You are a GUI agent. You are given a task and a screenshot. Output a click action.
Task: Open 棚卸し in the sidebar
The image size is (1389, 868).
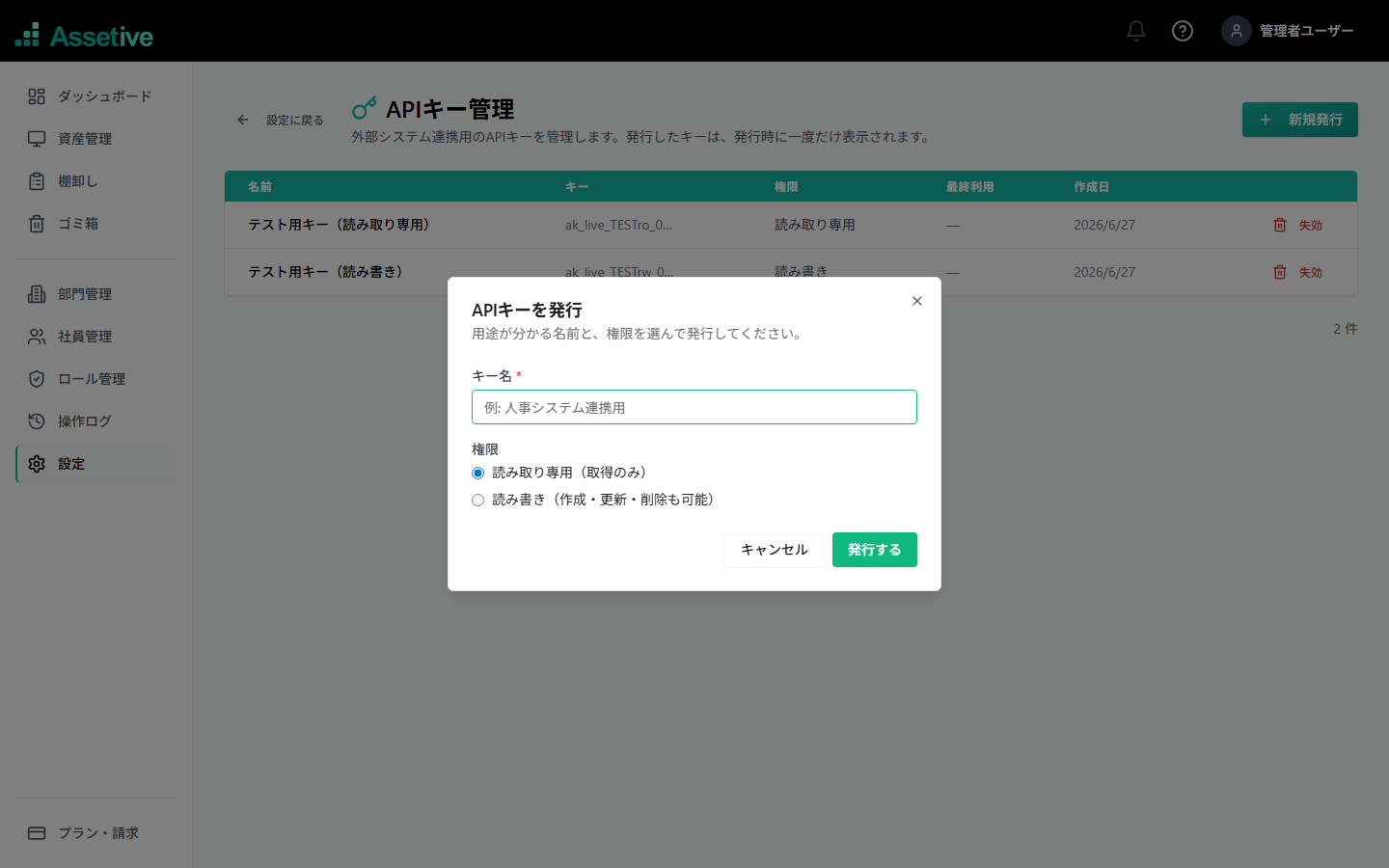(x=96, y=181)
